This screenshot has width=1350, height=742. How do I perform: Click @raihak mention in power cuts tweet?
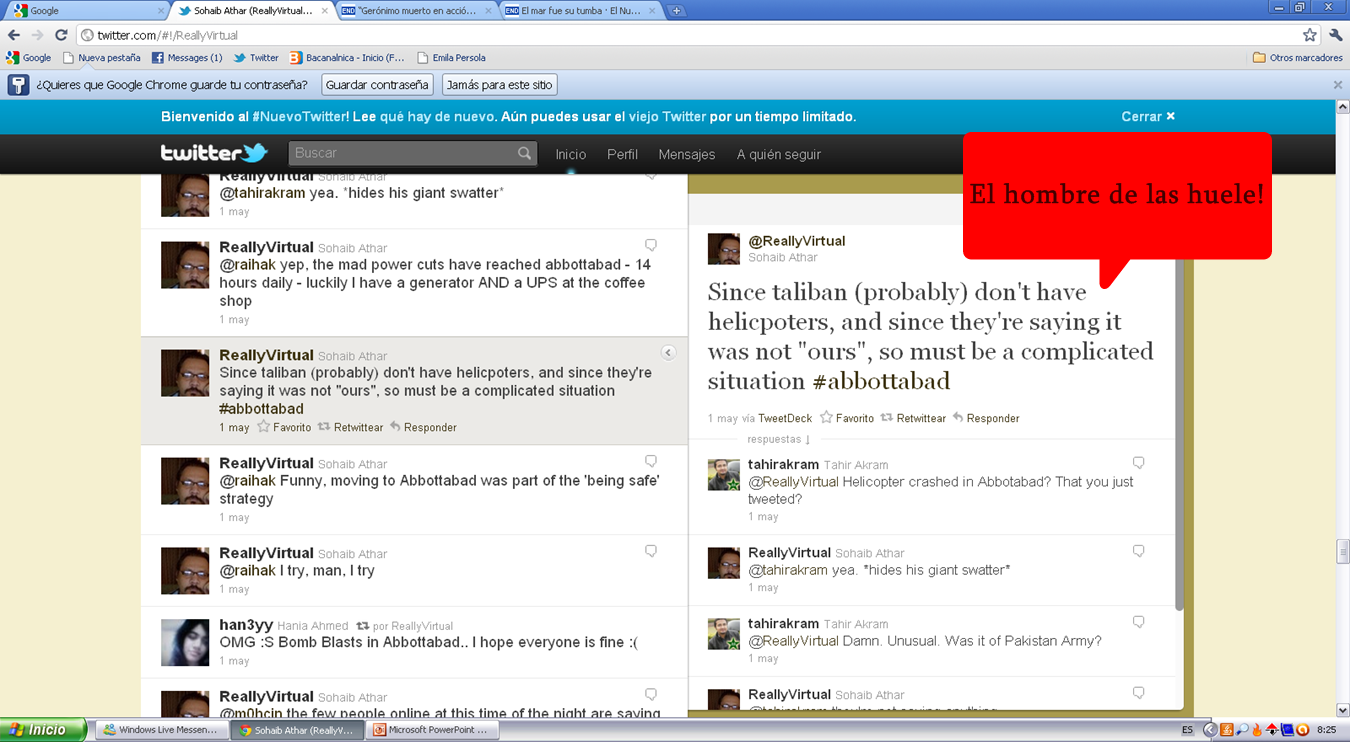pyautogui.click(x=247, y=265)
